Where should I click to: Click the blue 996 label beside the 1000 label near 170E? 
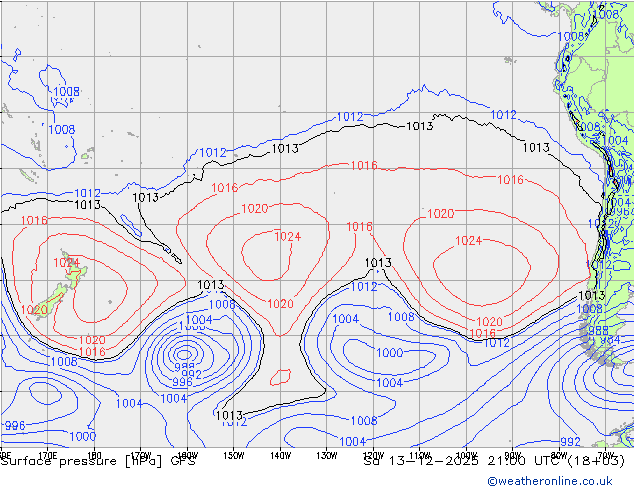point(15,425)
